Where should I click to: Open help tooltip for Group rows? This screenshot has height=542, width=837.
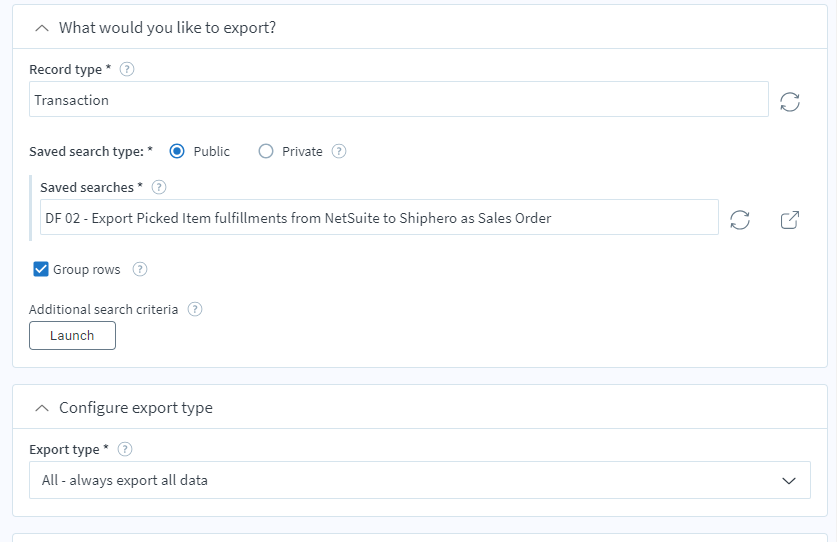click(140, 269)
